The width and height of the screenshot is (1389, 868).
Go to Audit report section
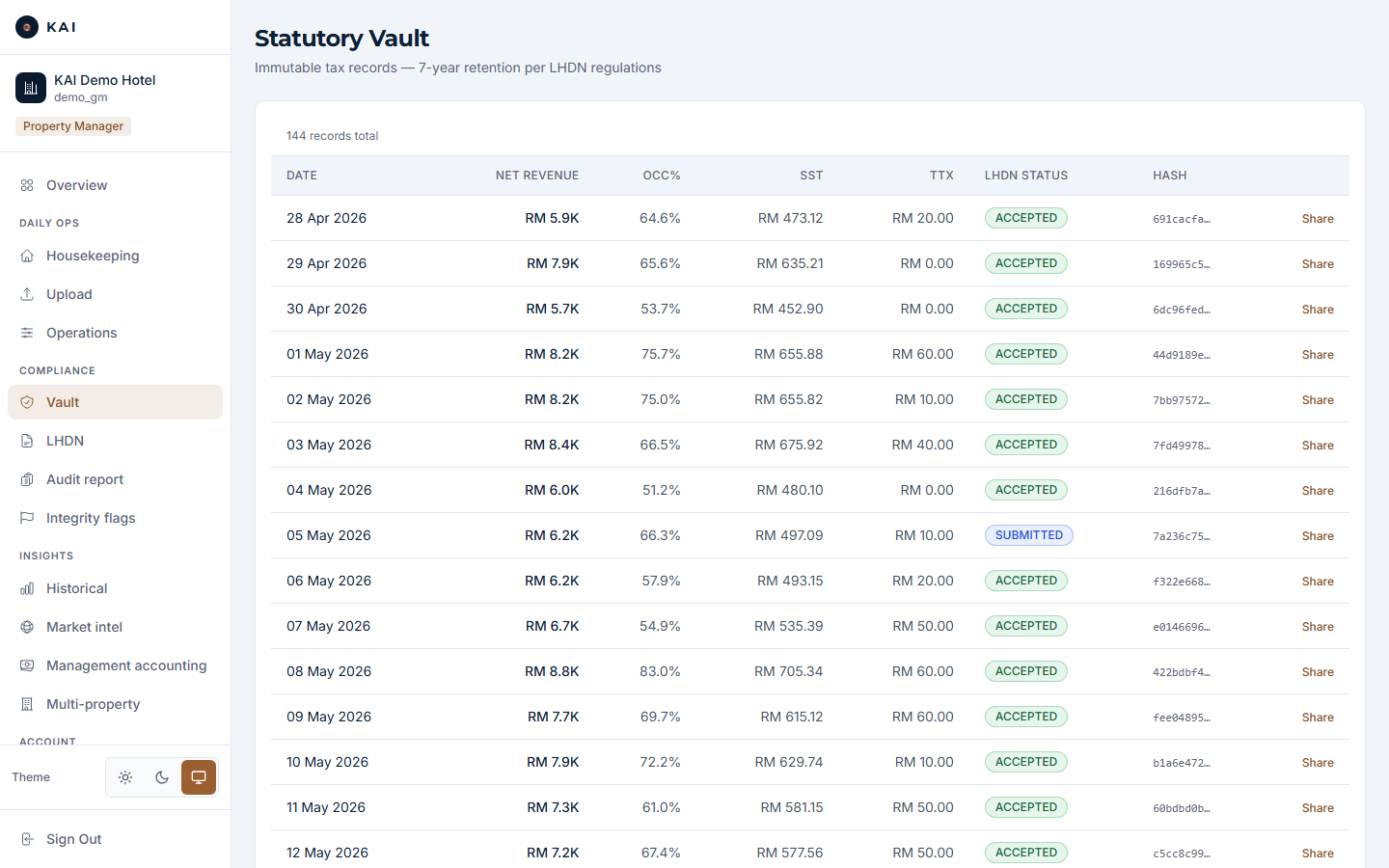(x=115, y=479)
